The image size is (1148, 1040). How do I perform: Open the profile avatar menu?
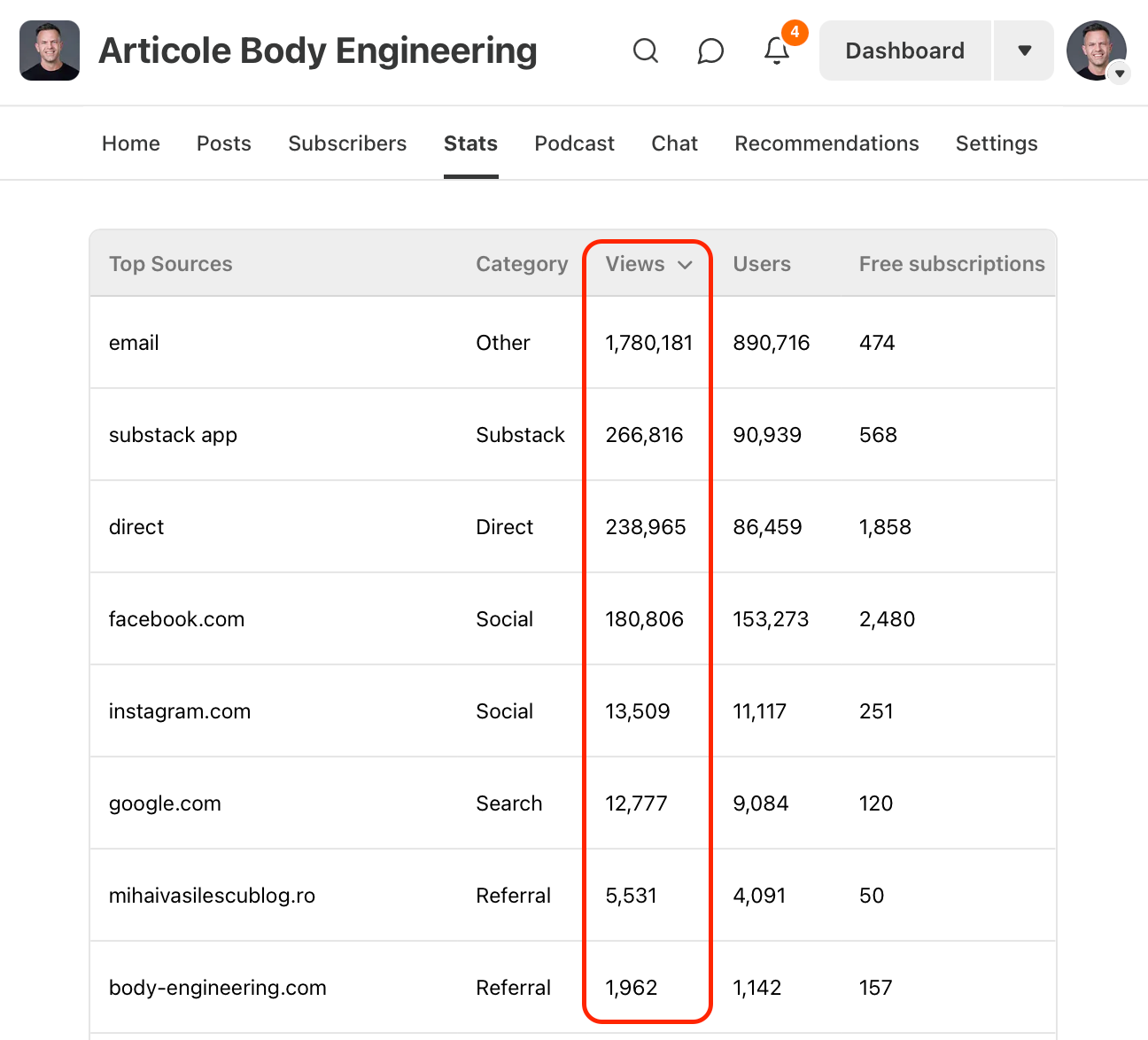click(x=1097, y=50)
